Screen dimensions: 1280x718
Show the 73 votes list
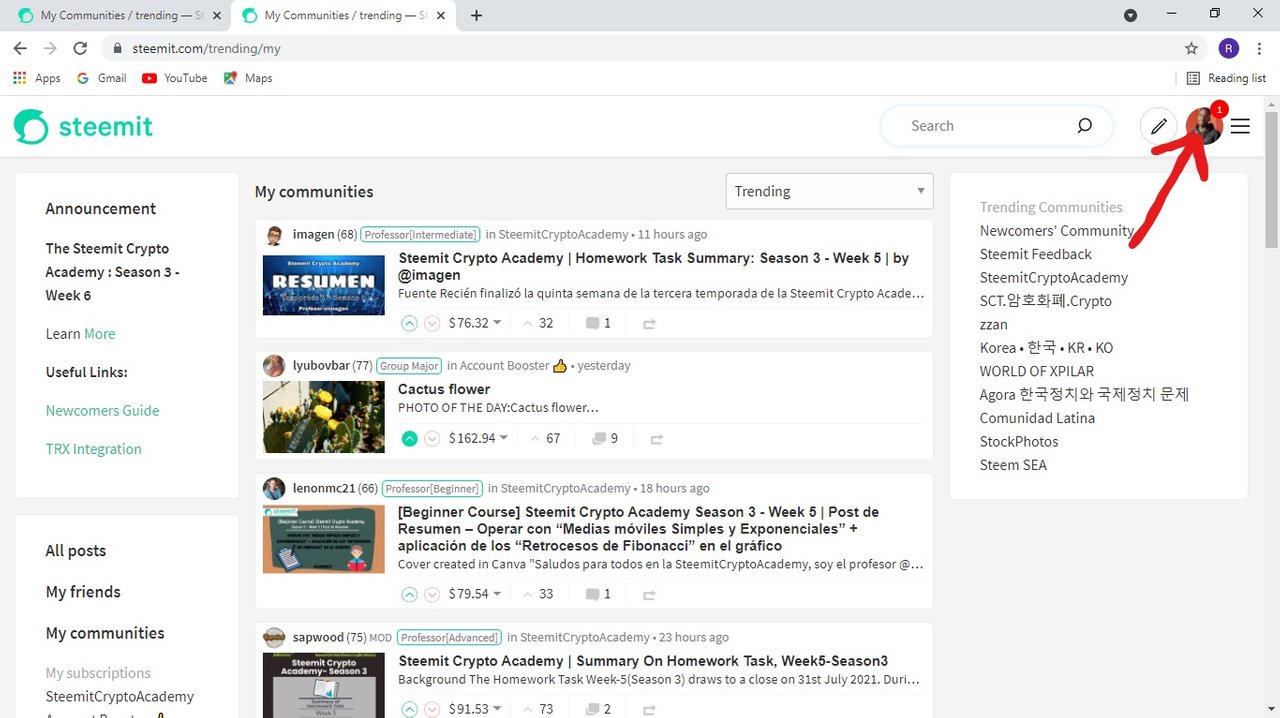click(x=539, y=709)
